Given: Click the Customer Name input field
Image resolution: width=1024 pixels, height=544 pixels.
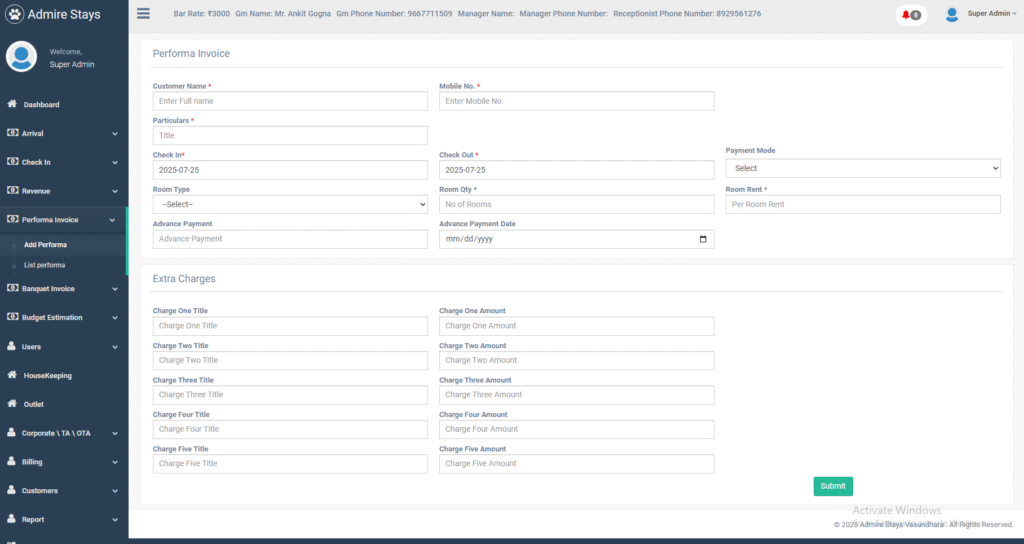Looking at the screenshot, I should tap(290, 101).
